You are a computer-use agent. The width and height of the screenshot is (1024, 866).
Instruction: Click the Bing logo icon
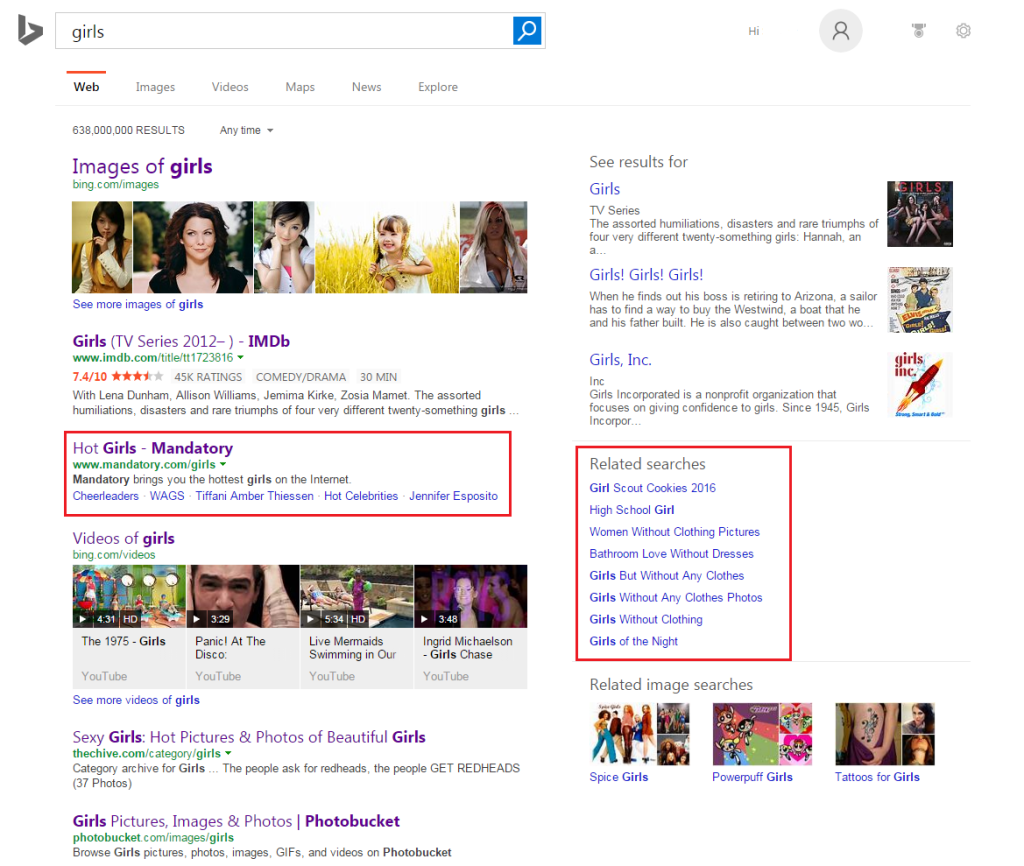click(29, 31)
